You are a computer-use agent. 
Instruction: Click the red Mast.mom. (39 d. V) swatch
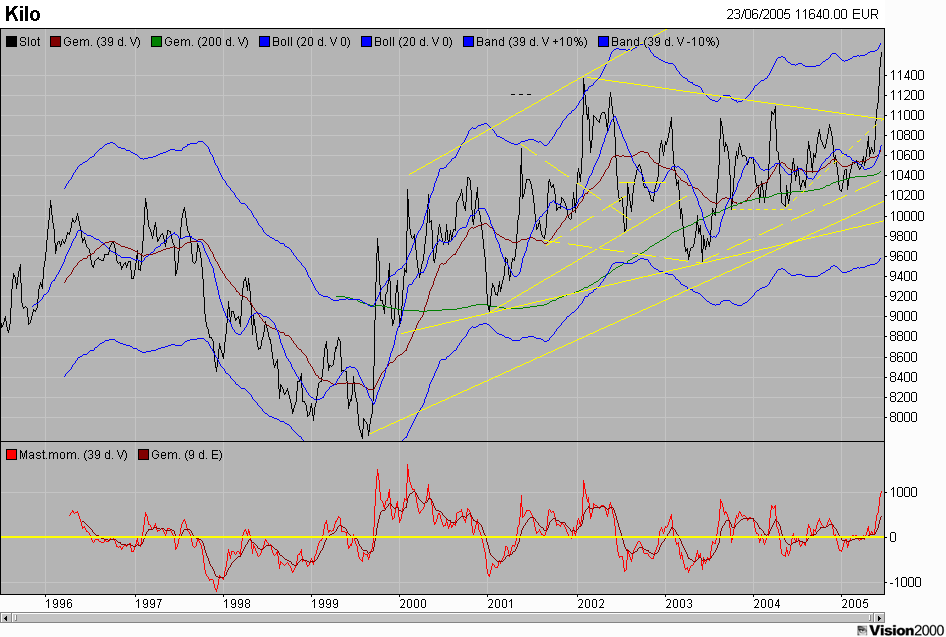[x=11, y=455]
